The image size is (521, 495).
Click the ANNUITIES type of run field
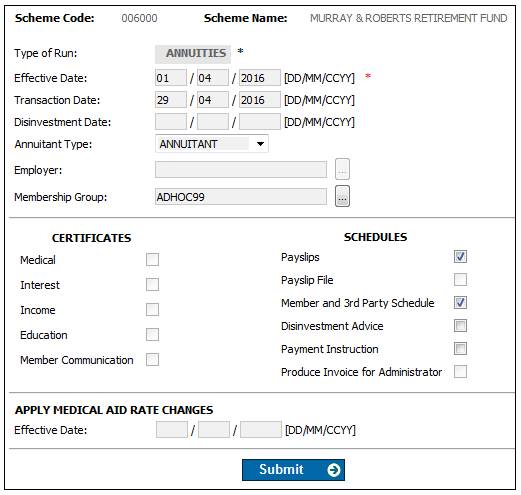click(x=193, y=54)
